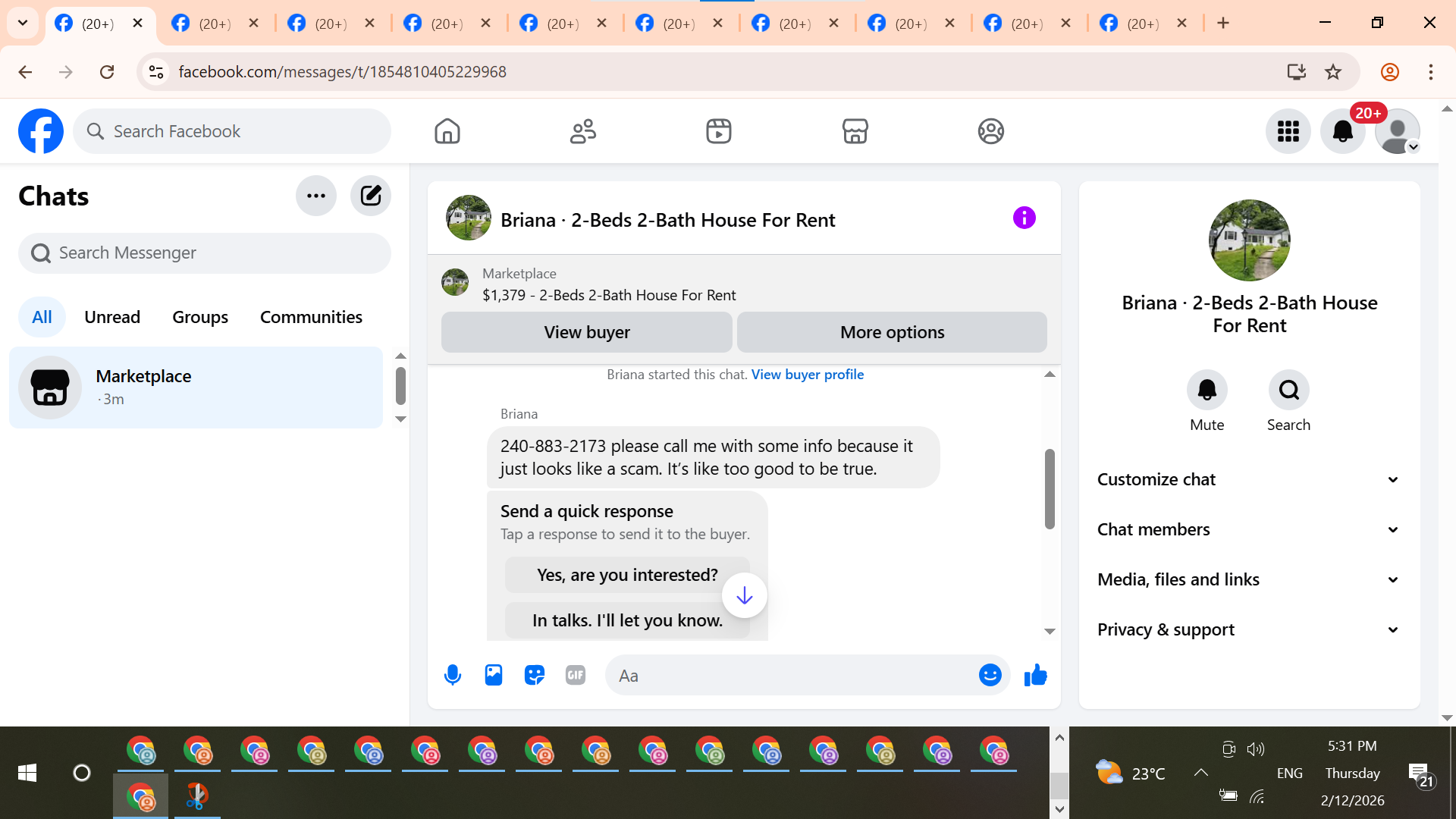Click the bookmark star in address bar
1456x819 pixels.
[1333, 72]
